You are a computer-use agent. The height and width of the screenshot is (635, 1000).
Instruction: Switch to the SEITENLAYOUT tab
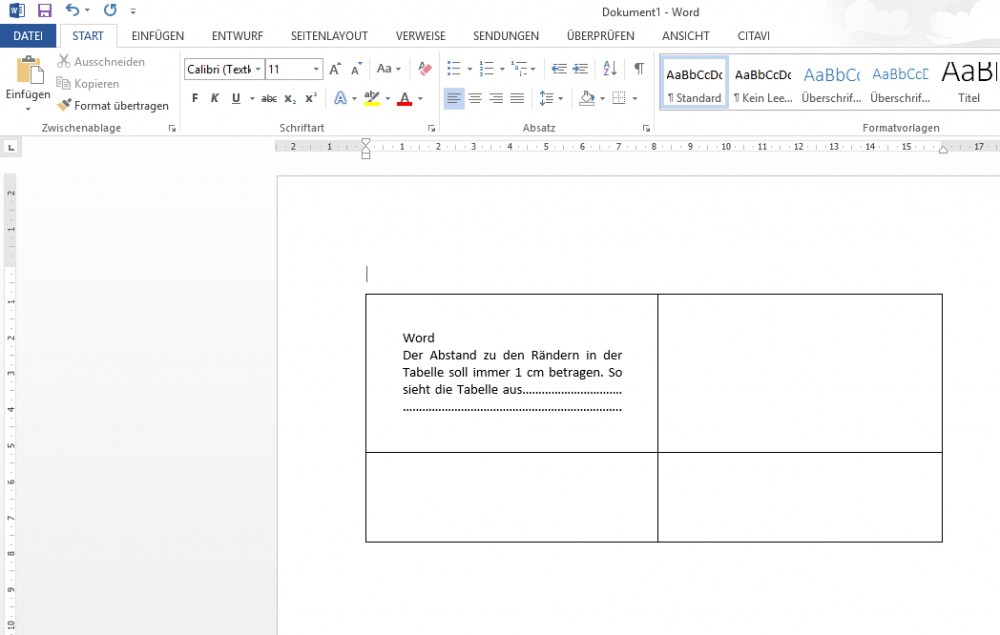(329, 36)
